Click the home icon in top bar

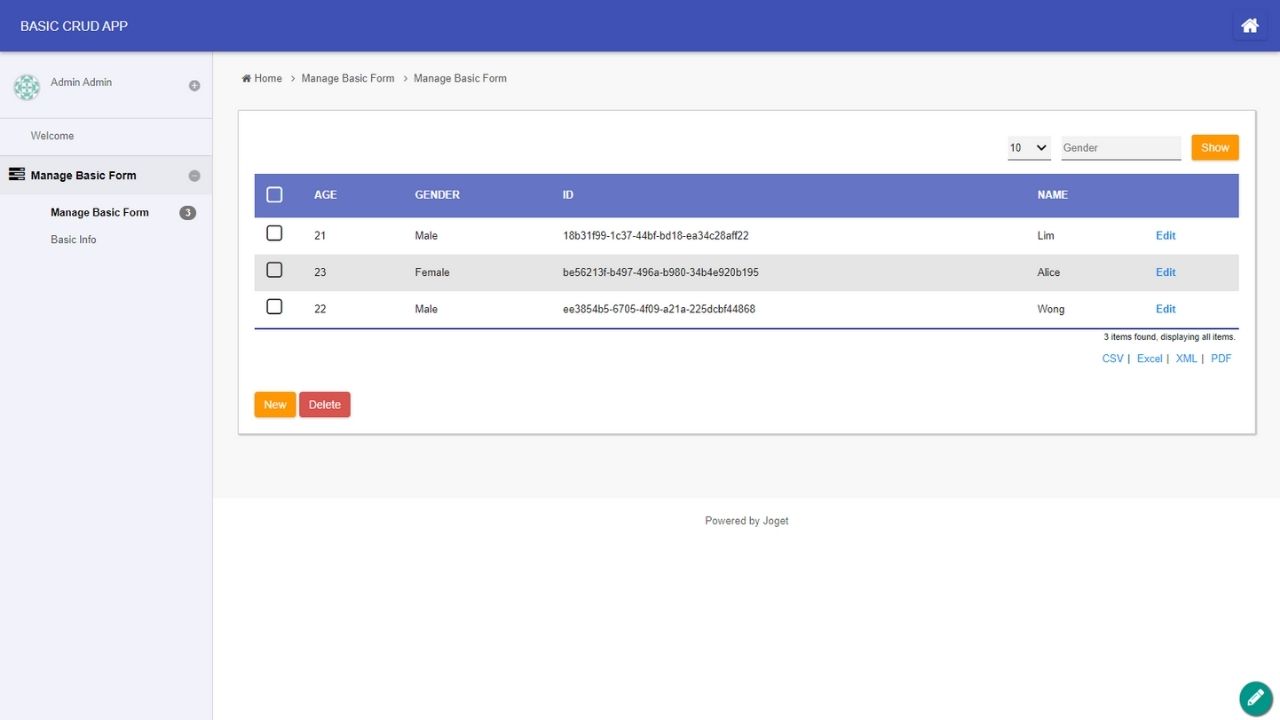(x=1249, y=26)
